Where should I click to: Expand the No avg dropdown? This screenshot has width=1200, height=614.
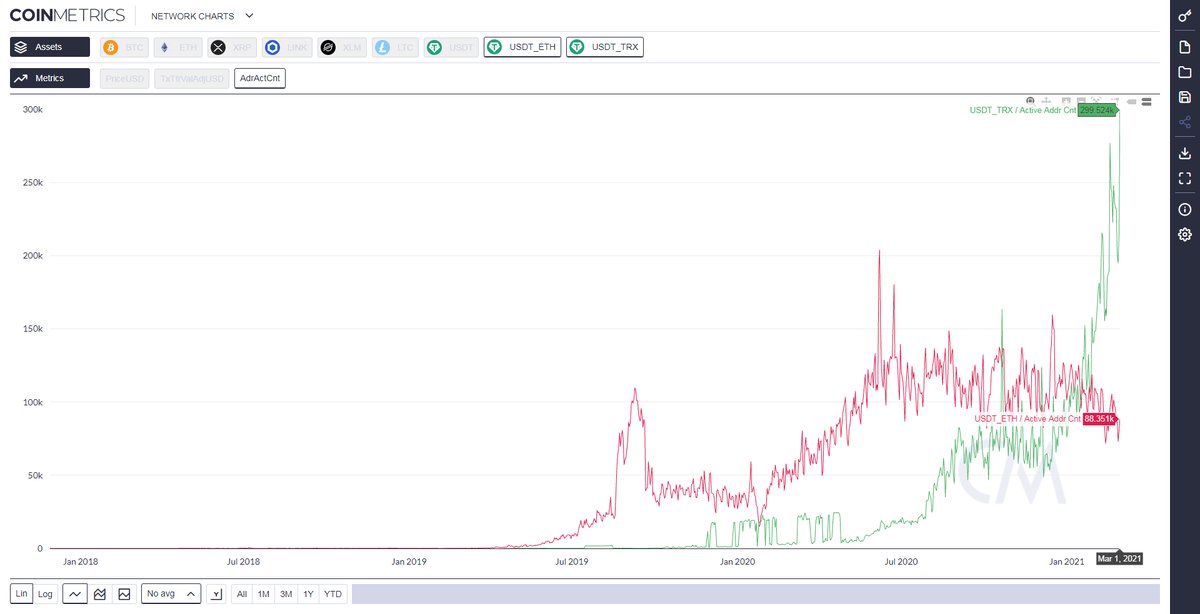click(172, 593)
